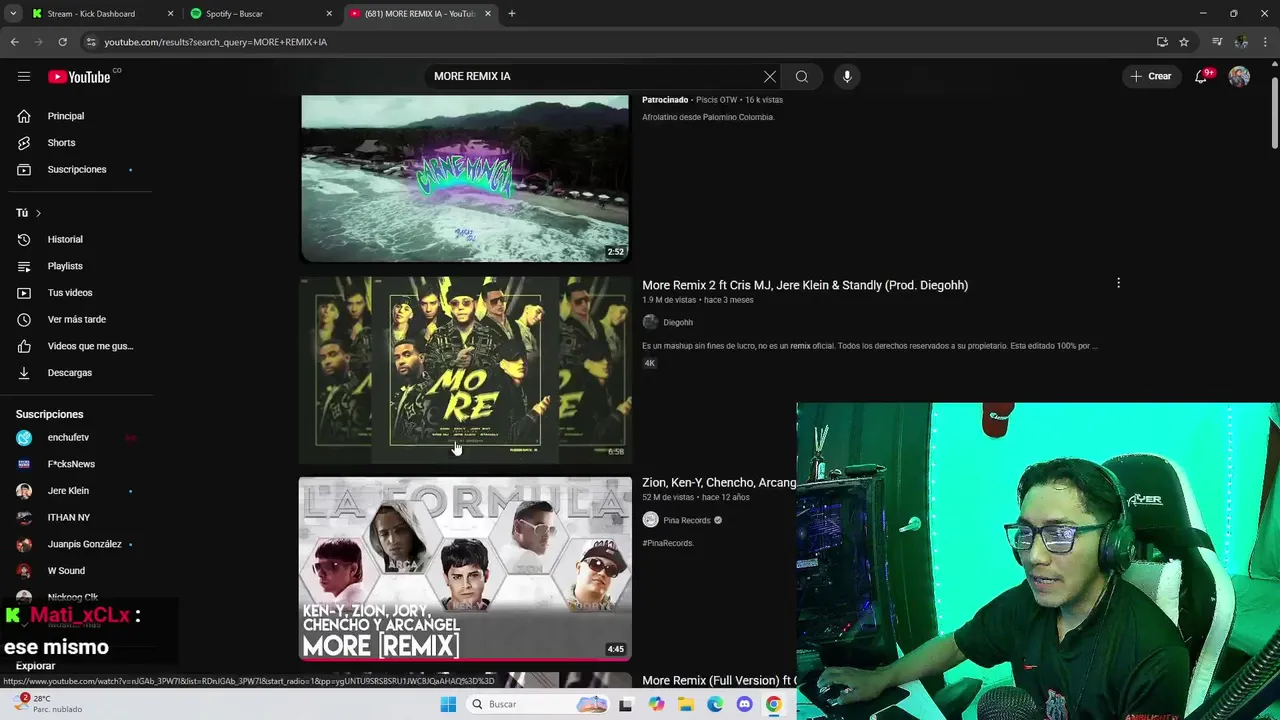1280x720 pixels.
Task: Clear the search box with the X
Action: pyautogui.click(x=769, y=76)
